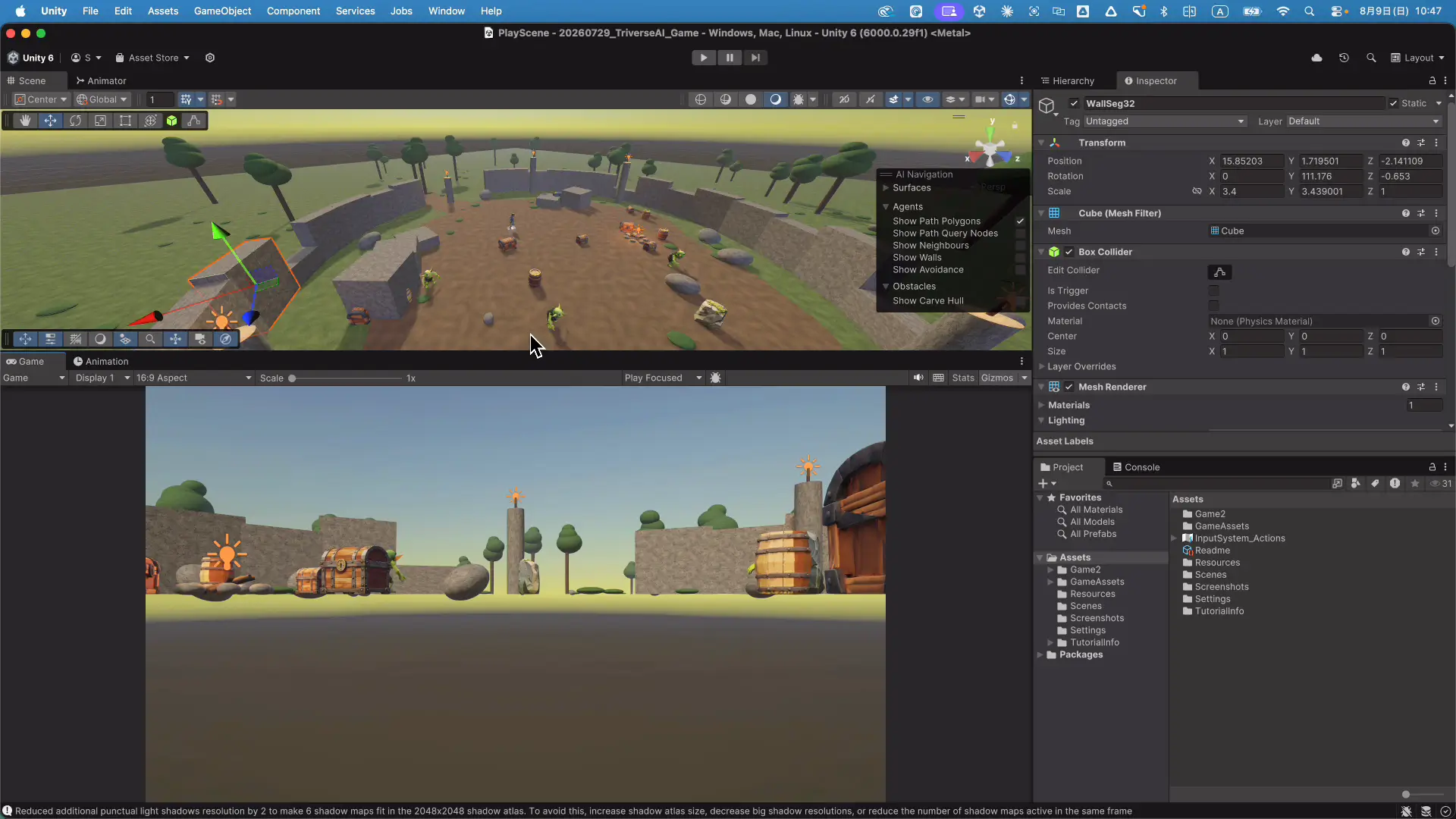The image size is (1456, 819).
Task: Open Transform component help icon
Action: [1406, 143]
